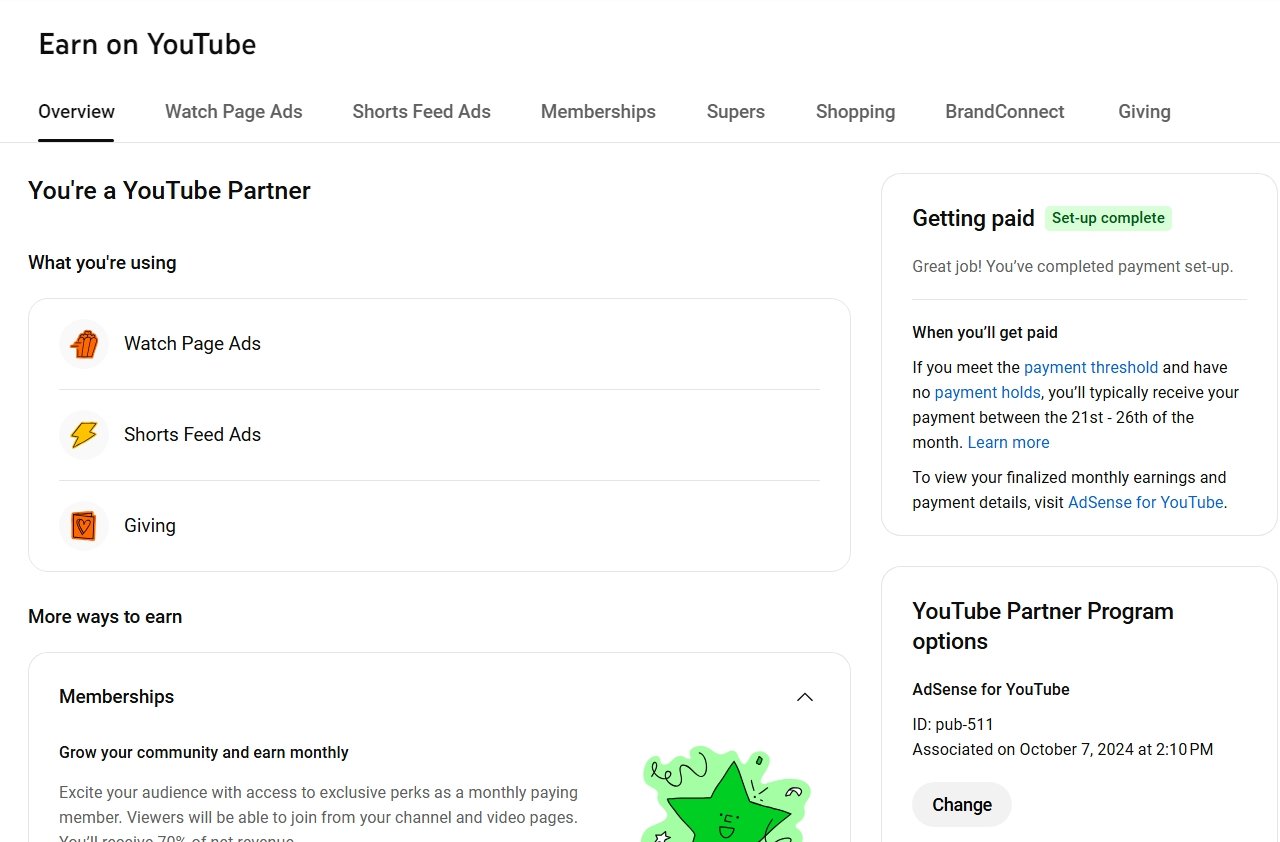The image size is (1280, 842).
Task: Click the Watch Page Ads popcorn icon
Action: [x=84, y=344]
